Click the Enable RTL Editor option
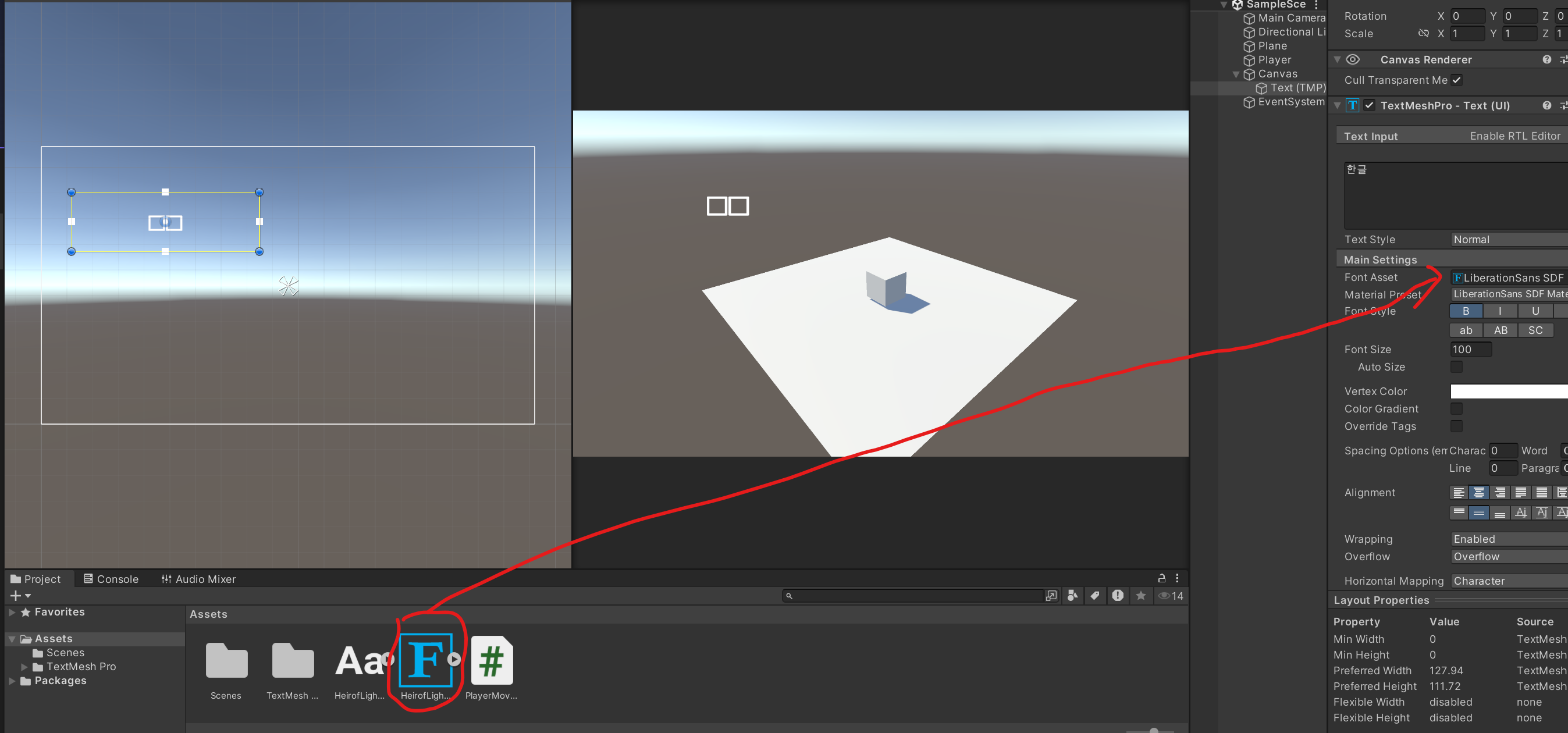The image size is (1568, 733). point(1514,136)
